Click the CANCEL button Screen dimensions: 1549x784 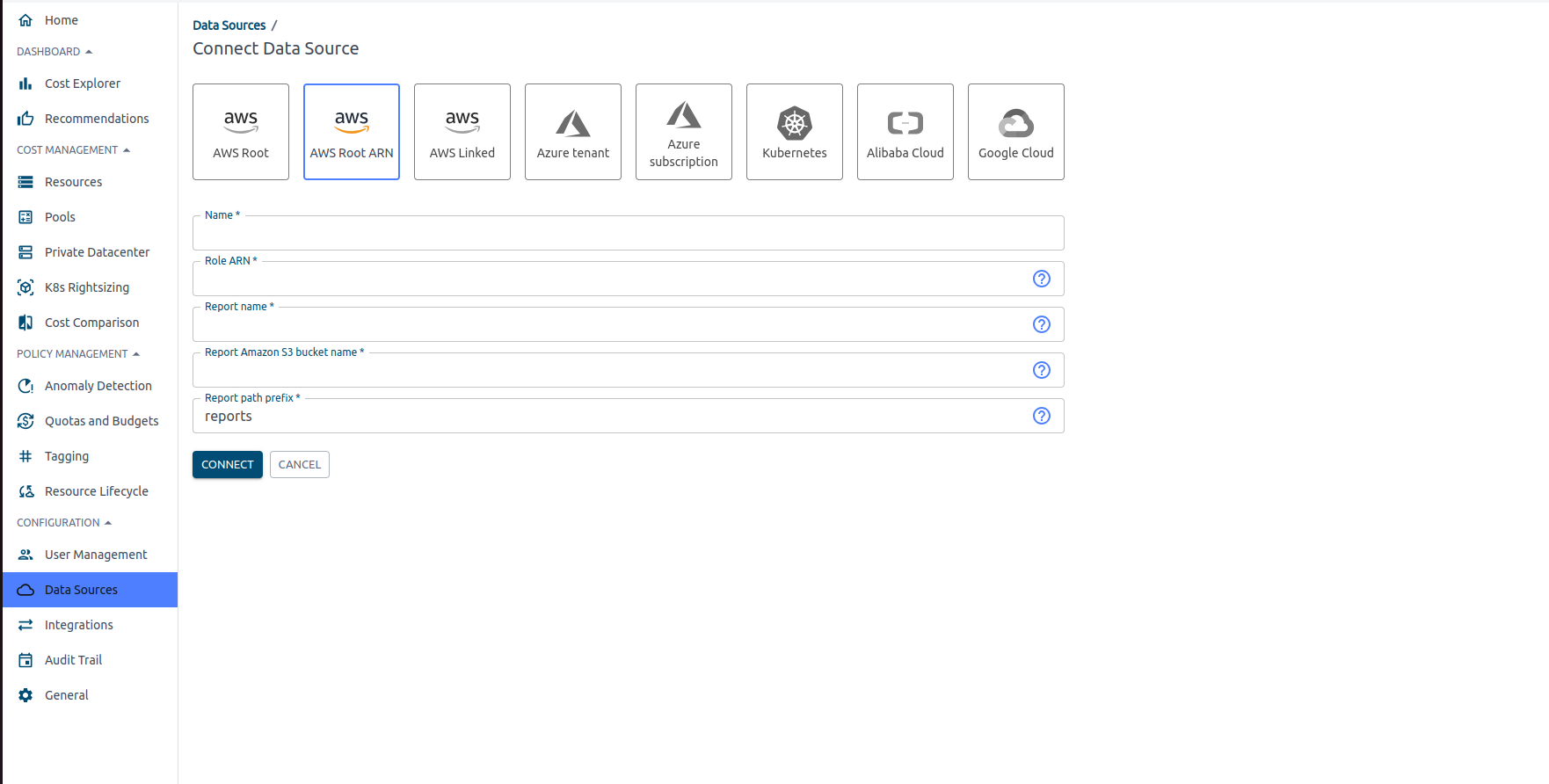[300, 465]
